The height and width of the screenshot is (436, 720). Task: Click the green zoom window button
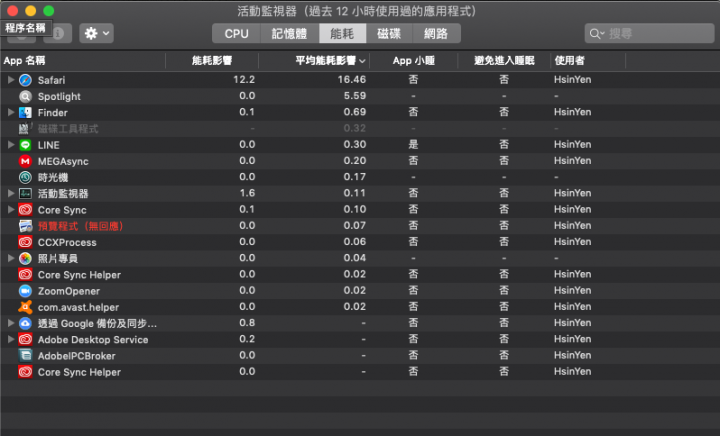49,11
